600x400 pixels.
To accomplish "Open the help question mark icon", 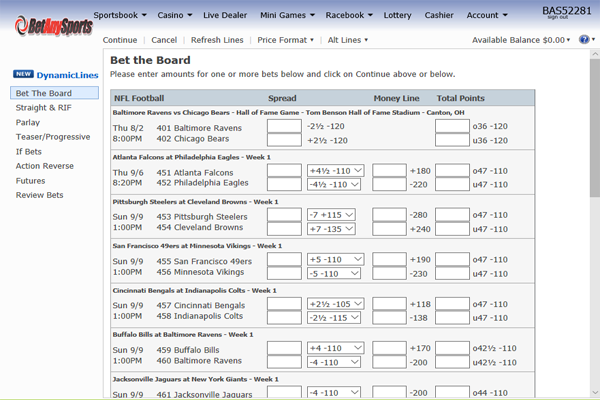I will coord(584,39).
